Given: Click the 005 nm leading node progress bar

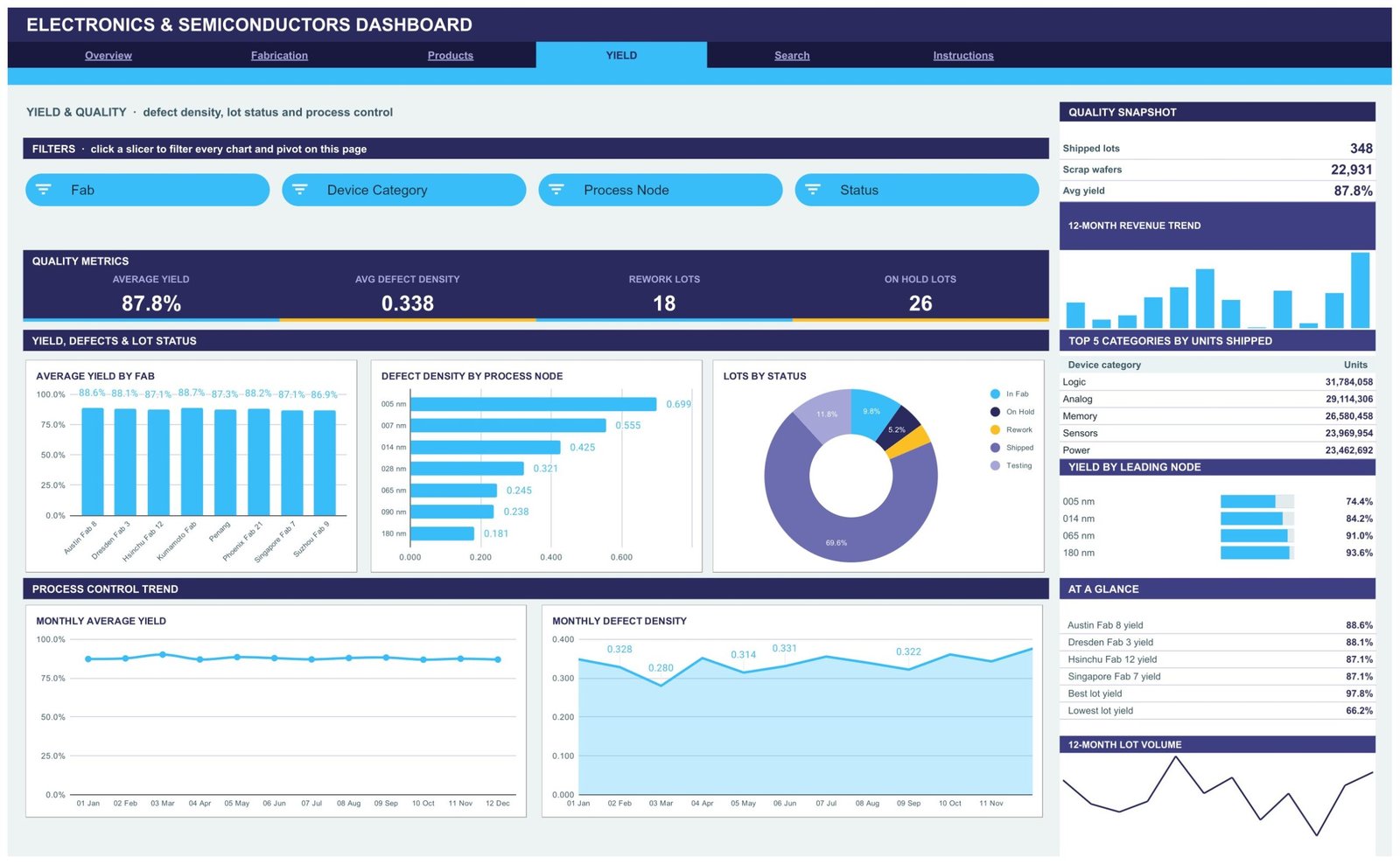Looking at the screenshot, I should 1256,502.
